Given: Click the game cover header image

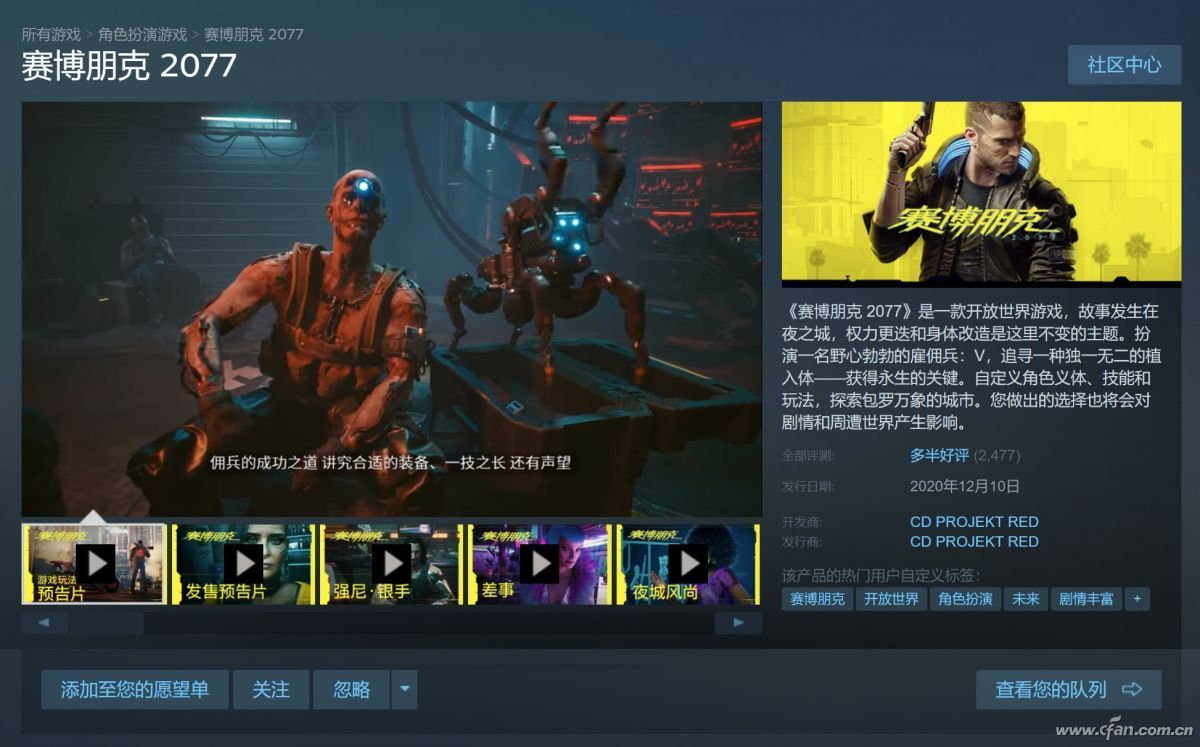Looking at the screenshot, I should [x=981, y=194].
